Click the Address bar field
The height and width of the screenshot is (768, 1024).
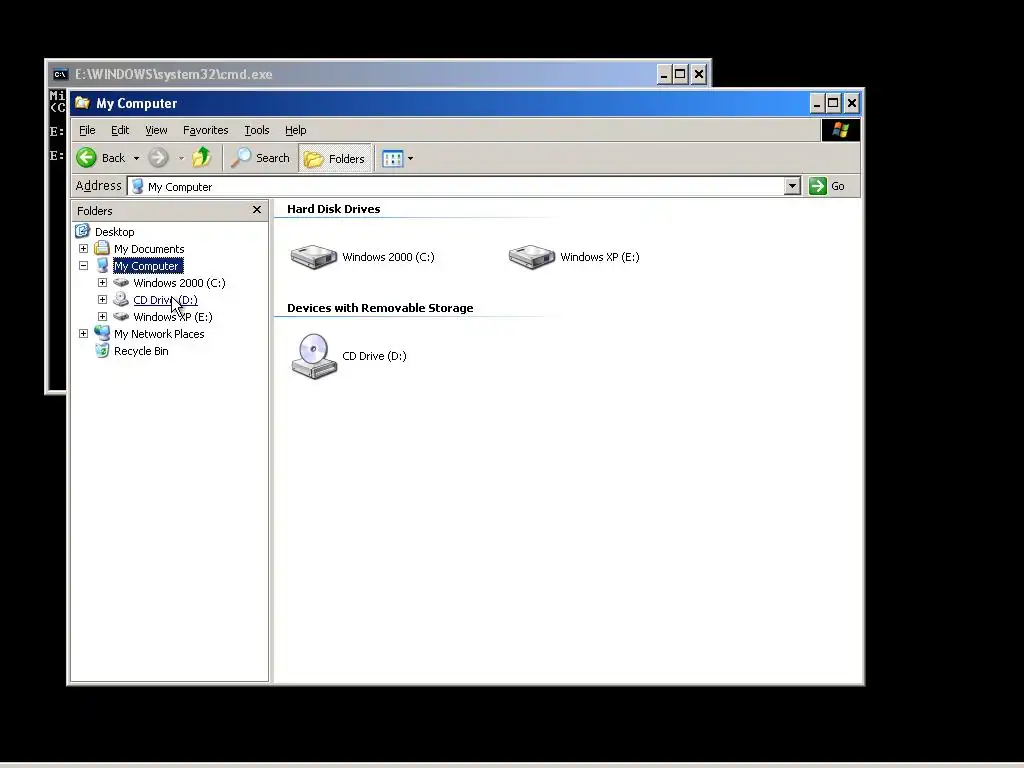(x=456, y=186)
